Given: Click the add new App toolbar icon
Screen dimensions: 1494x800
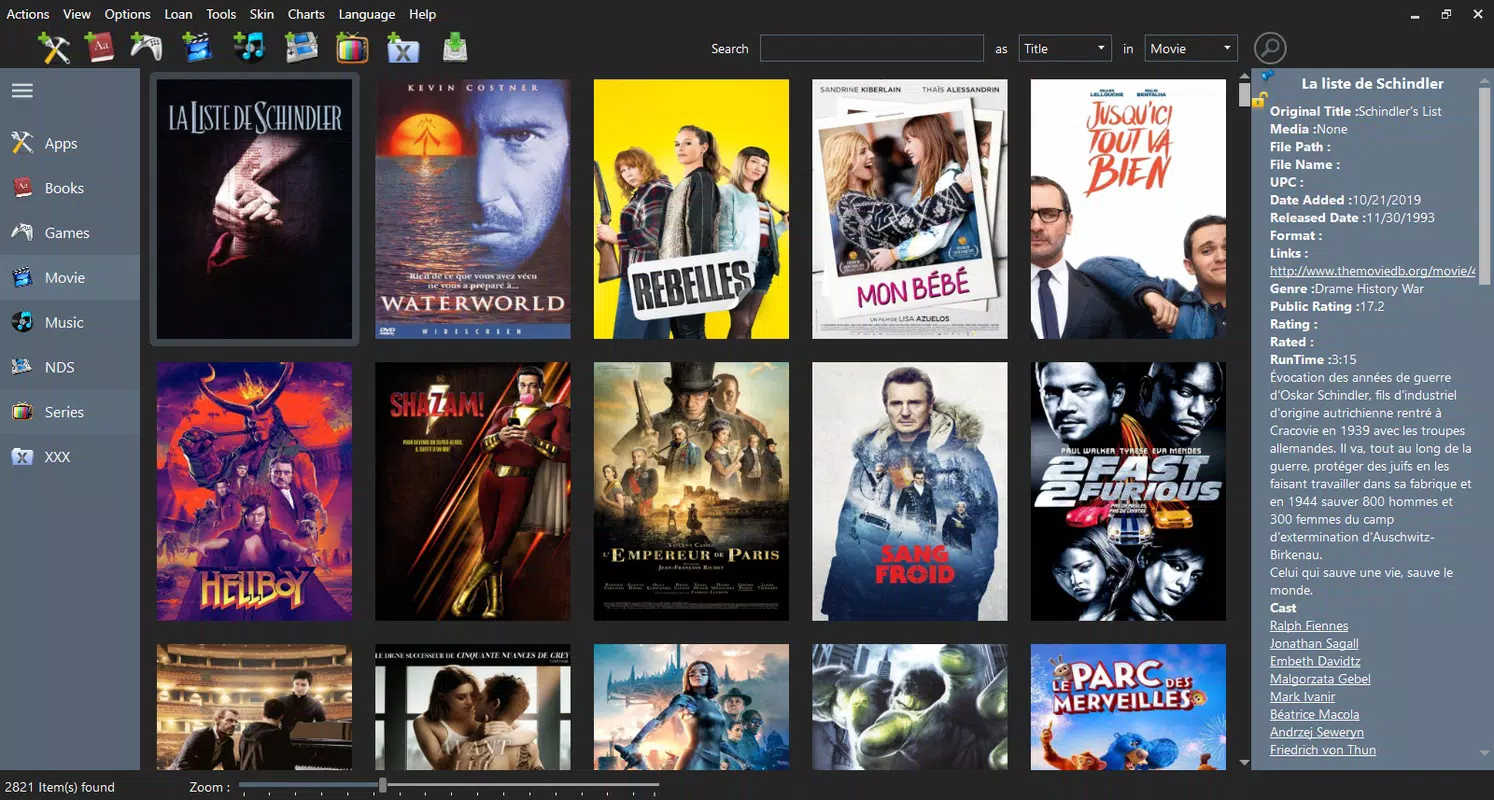Looking at the screenshot, I should click(54, 47).
